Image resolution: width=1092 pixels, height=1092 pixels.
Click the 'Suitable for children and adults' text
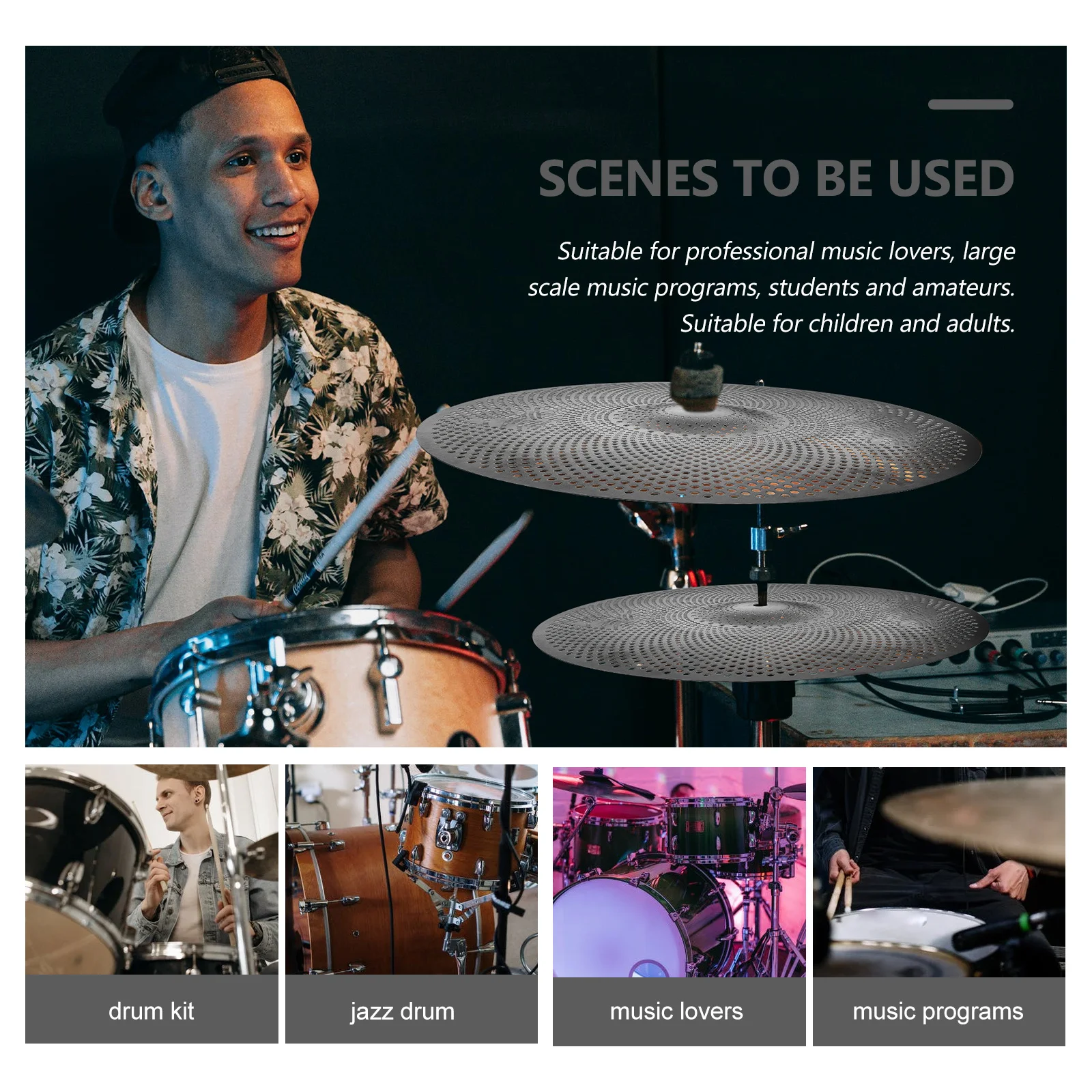[848, 324]
